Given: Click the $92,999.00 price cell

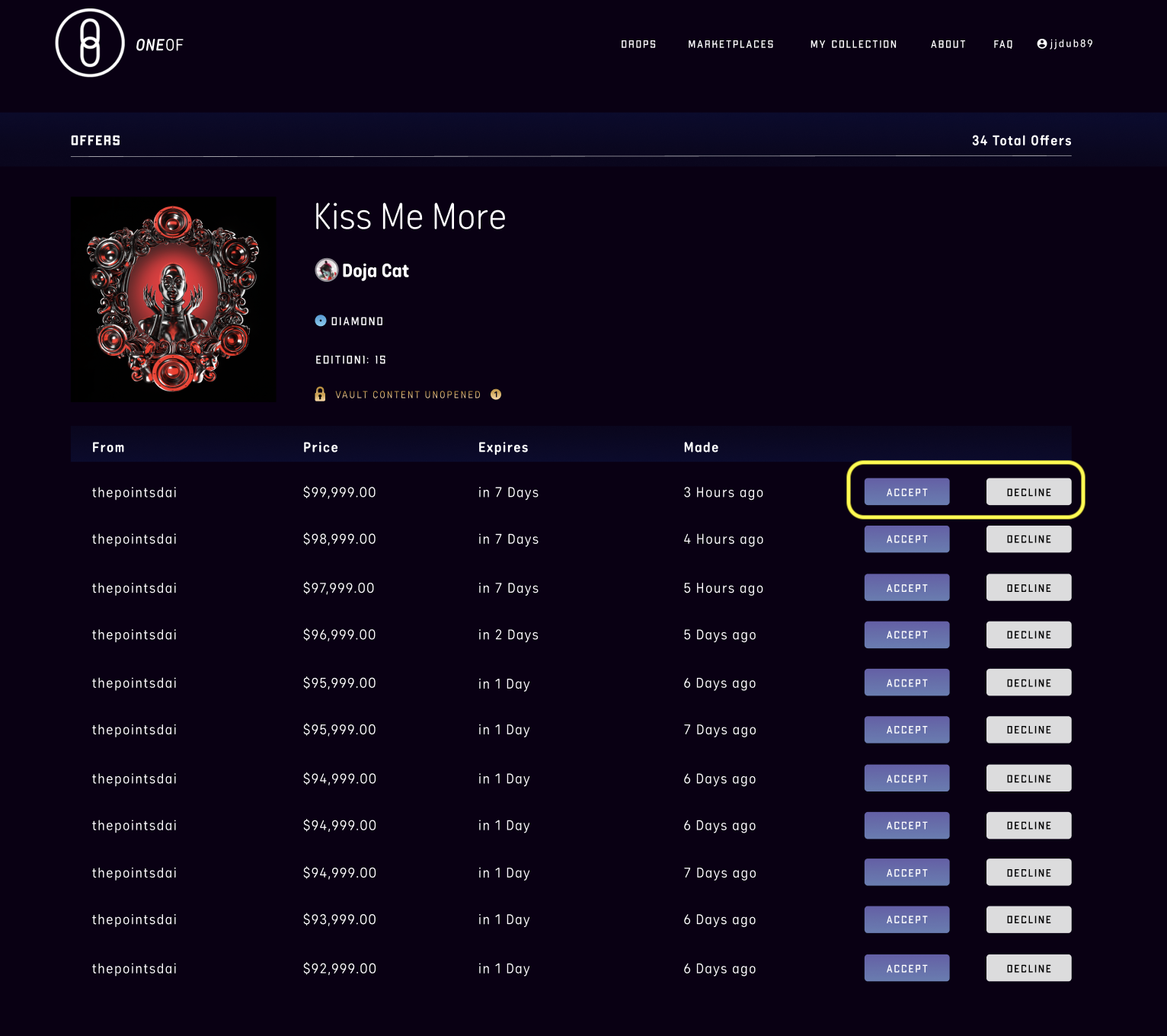Looking at the screenshot, I should 340,969.
